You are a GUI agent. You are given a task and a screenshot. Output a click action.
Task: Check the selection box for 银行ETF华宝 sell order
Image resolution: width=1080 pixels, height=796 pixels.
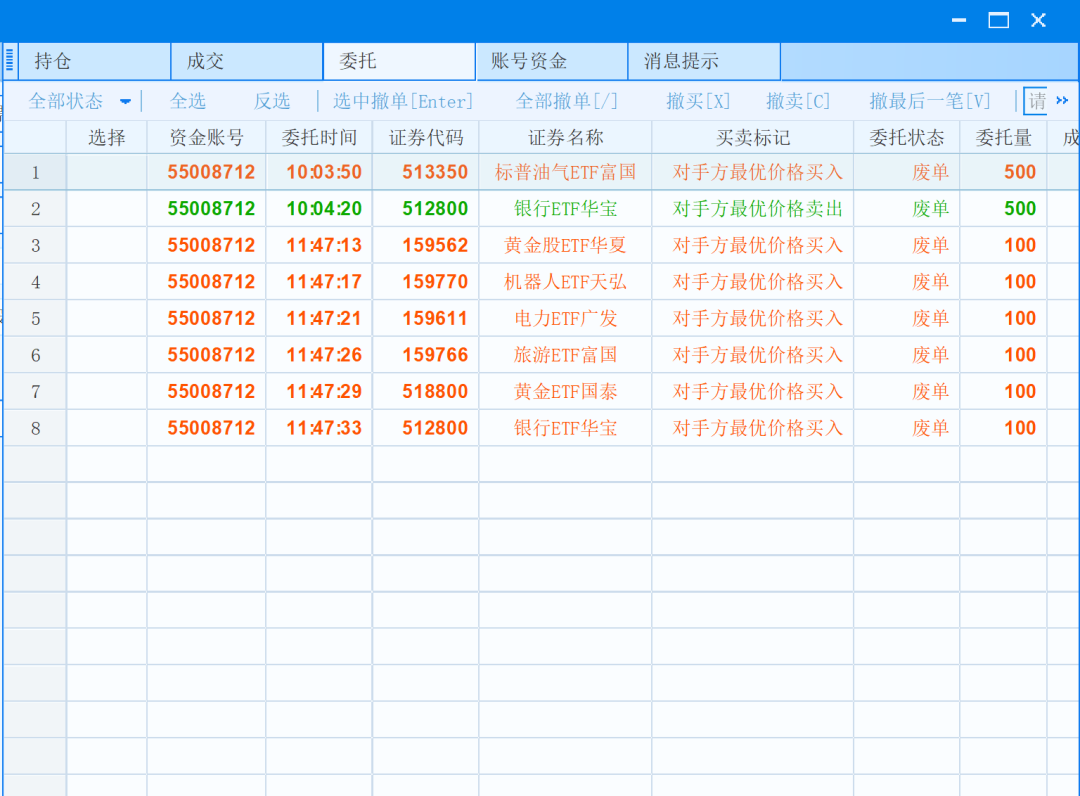(x=107, y=209)
